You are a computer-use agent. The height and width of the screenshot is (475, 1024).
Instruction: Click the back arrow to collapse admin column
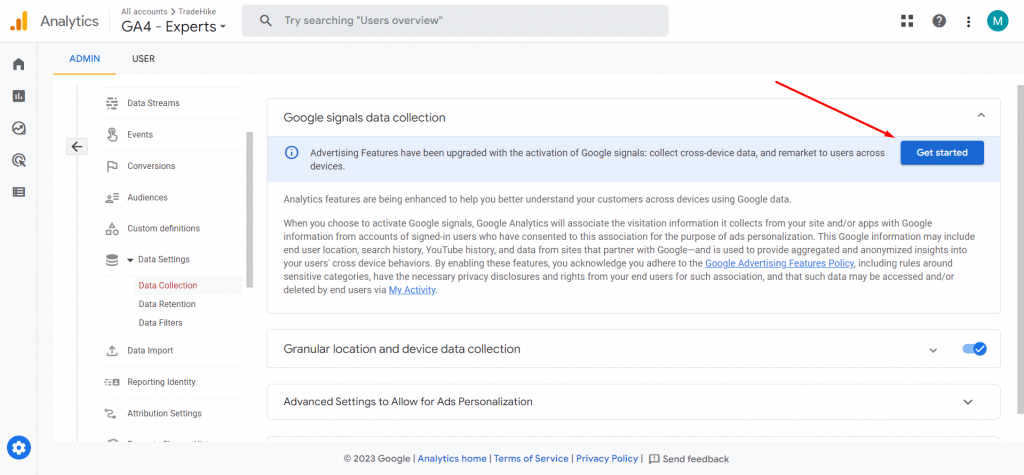click(77, 146)
